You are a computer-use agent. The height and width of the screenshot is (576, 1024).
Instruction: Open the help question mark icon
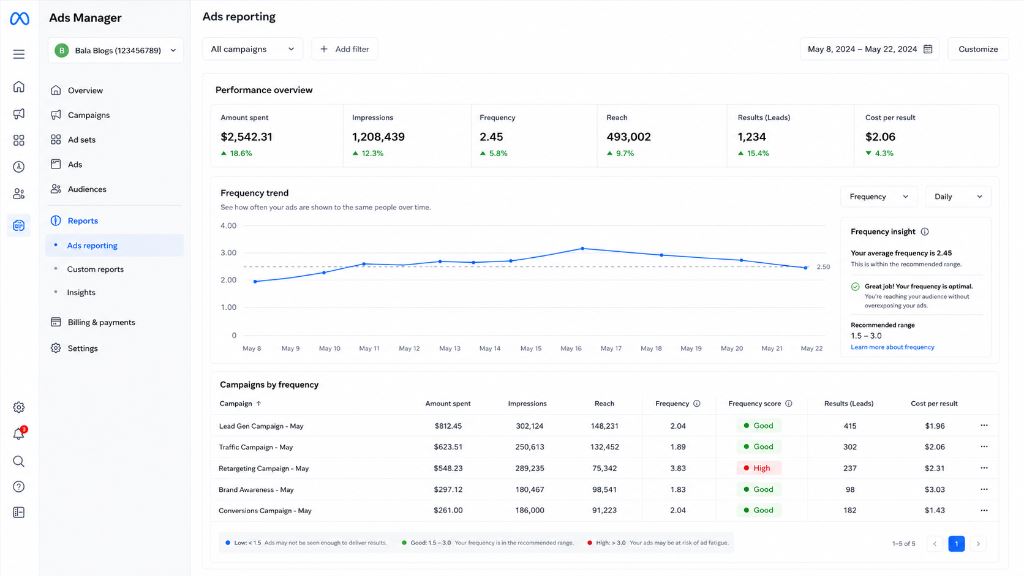pos(19,487)
